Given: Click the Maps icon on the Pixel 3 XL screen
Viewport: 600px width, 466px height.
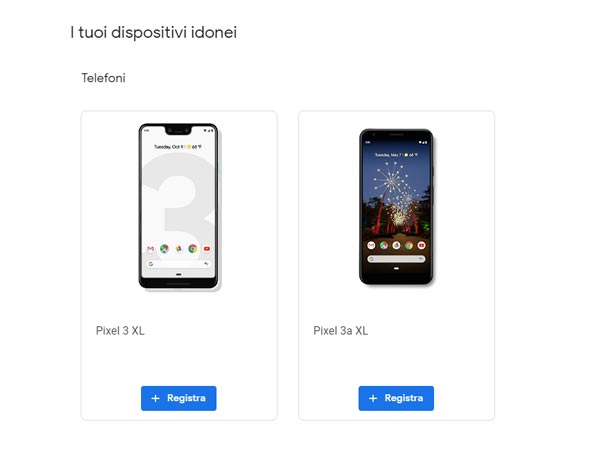Looking at the screenshot, I should [164, 249].
